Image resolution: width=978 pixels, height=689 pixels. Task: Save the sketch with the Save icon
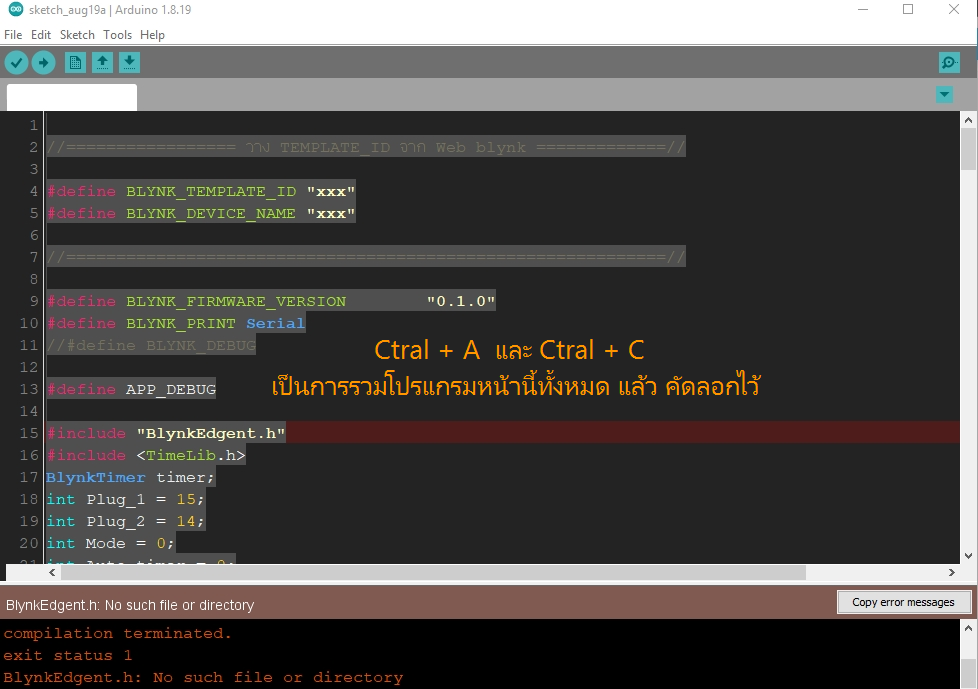[x=129, y=62]
